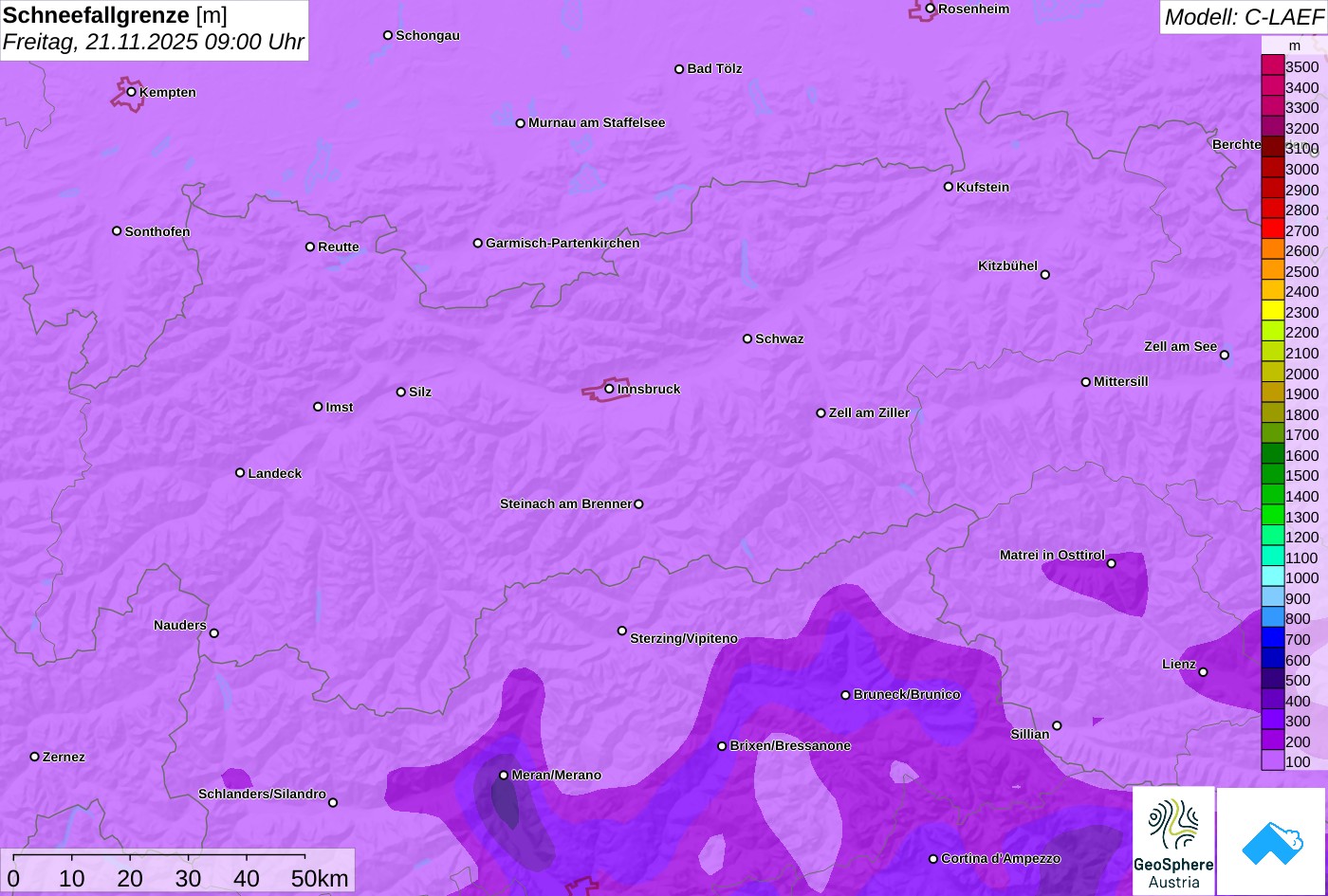
Task: Select the 3500 m legend color
Action: pos(1272,65)
